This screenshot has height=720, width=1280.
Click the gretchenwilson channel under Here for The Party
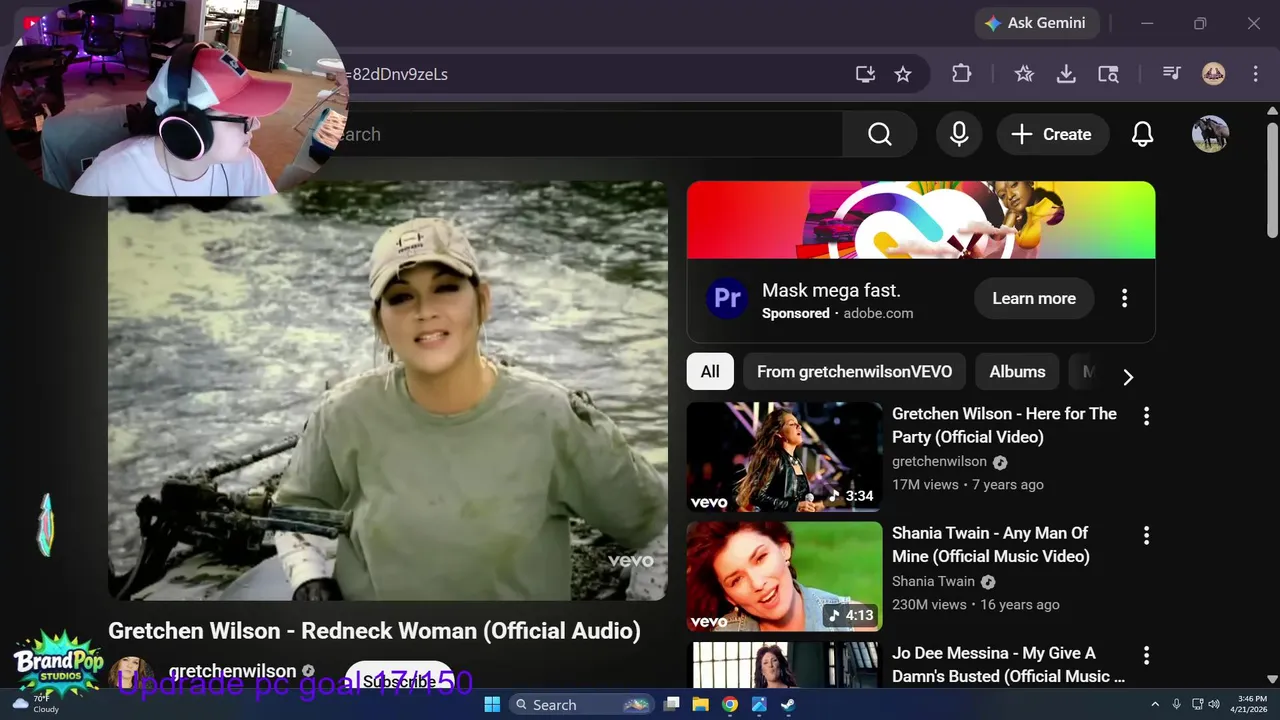tap(939, 462)
